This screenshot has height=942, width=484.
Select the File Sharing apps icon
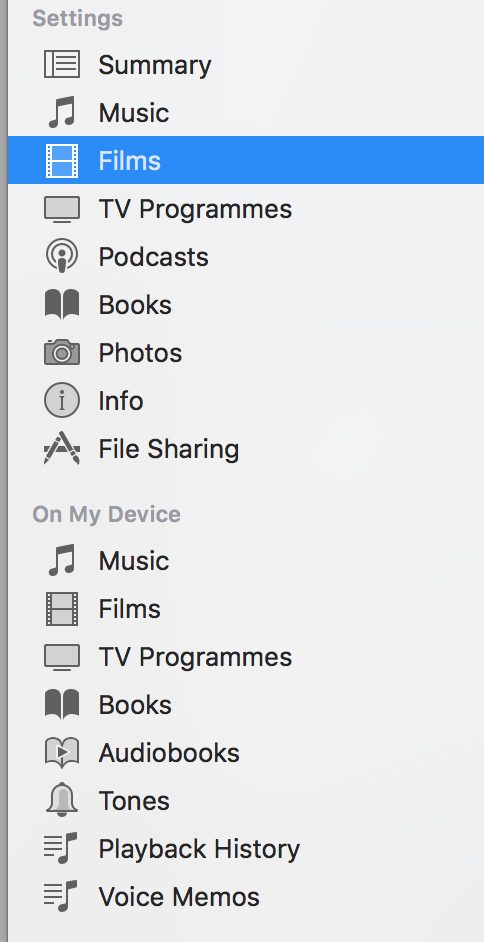(x=62, y=449)
